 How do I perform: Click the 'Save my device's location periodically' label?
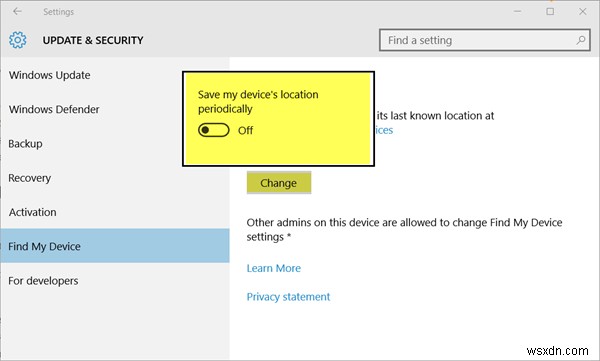click(x=258, y=101)
